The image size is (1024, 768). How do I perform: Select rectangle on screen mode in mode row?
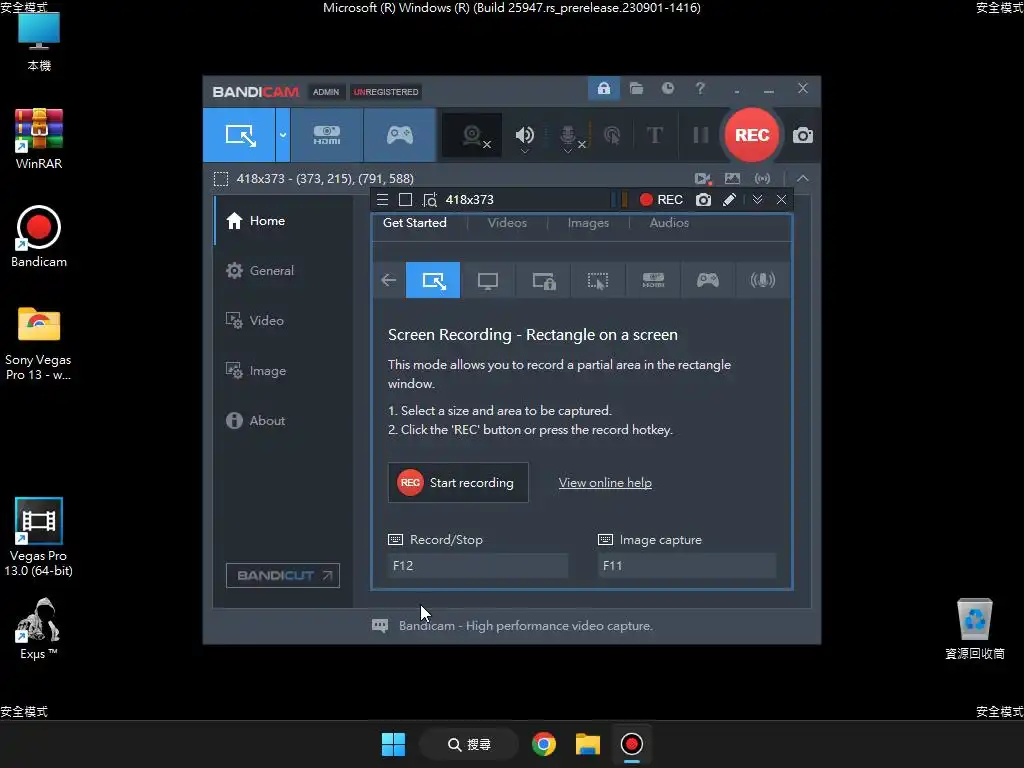(x=433, y=280)
